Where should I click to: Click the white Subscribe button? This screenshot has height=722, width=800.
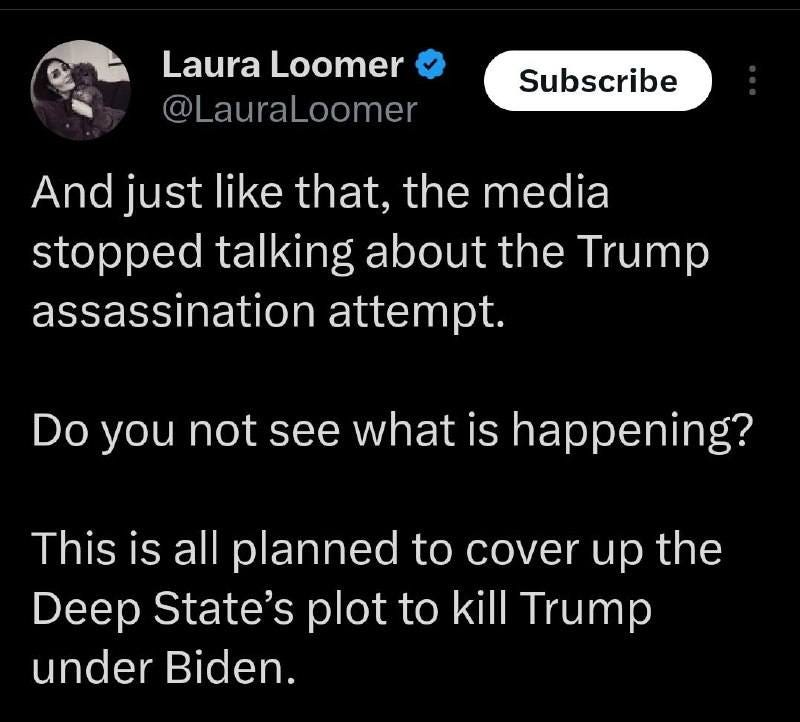[x=597, y=81]
